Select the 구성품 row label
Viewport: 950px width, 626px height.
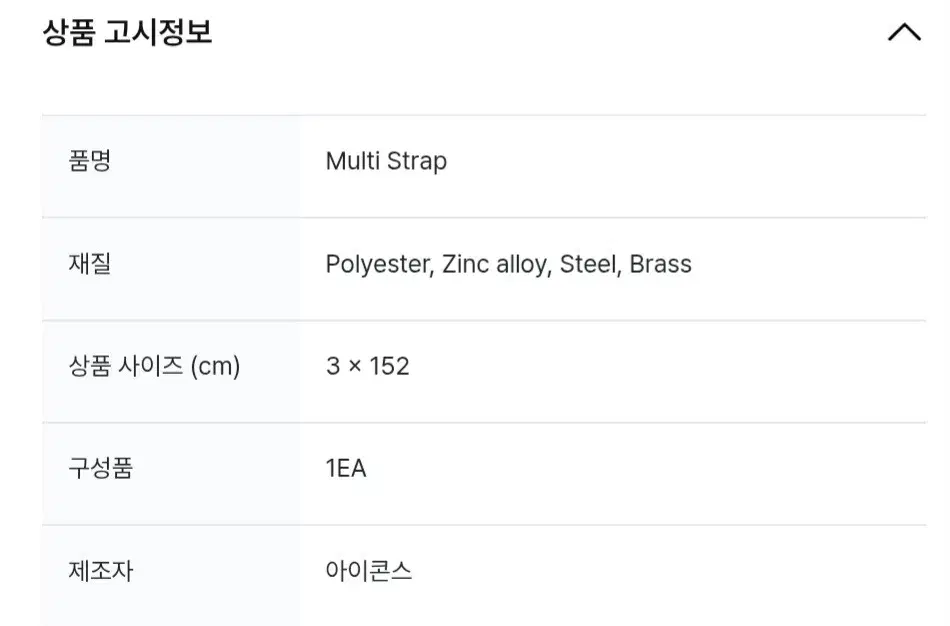[99, 469]
